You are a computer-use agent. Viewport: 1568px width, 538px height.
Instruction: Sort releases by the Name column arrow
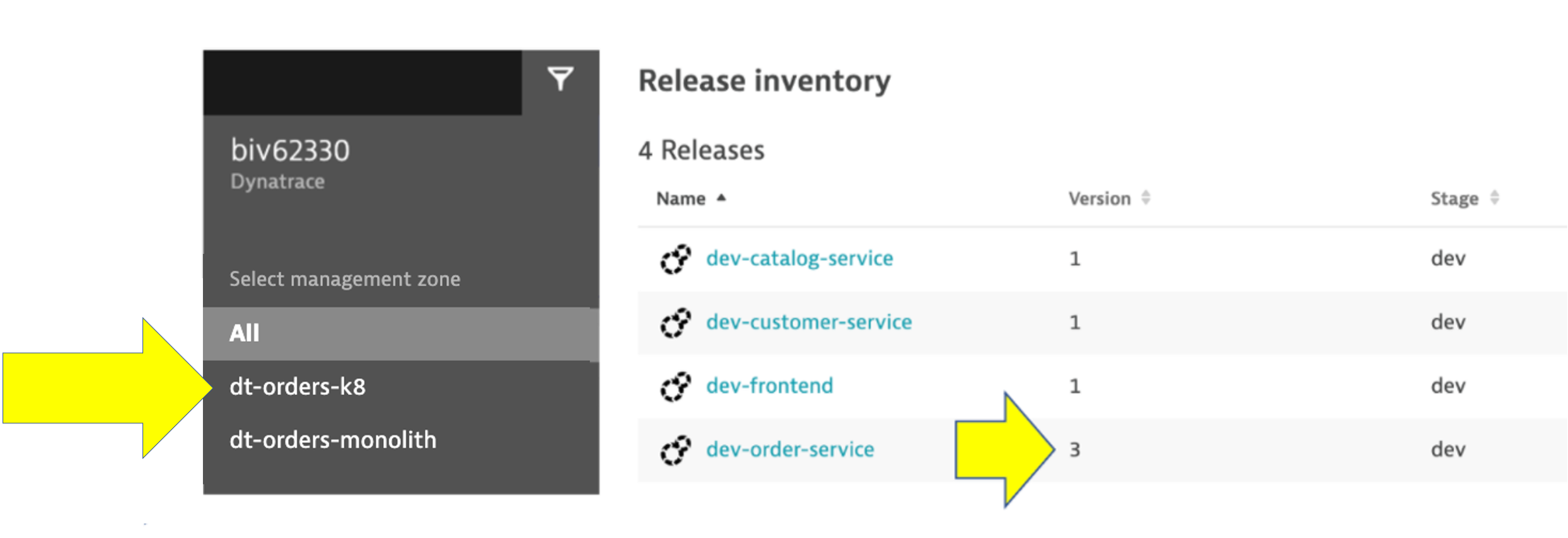tap(721, 198)
